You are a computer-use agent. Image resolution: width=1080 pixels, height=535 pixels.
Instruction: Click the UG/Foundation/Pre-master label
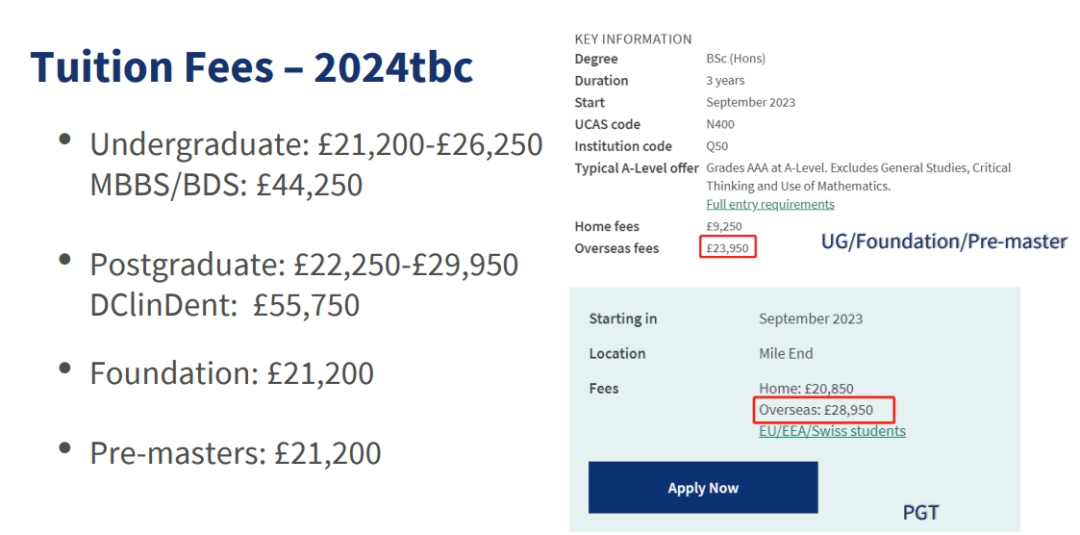[x=944, y=242]
